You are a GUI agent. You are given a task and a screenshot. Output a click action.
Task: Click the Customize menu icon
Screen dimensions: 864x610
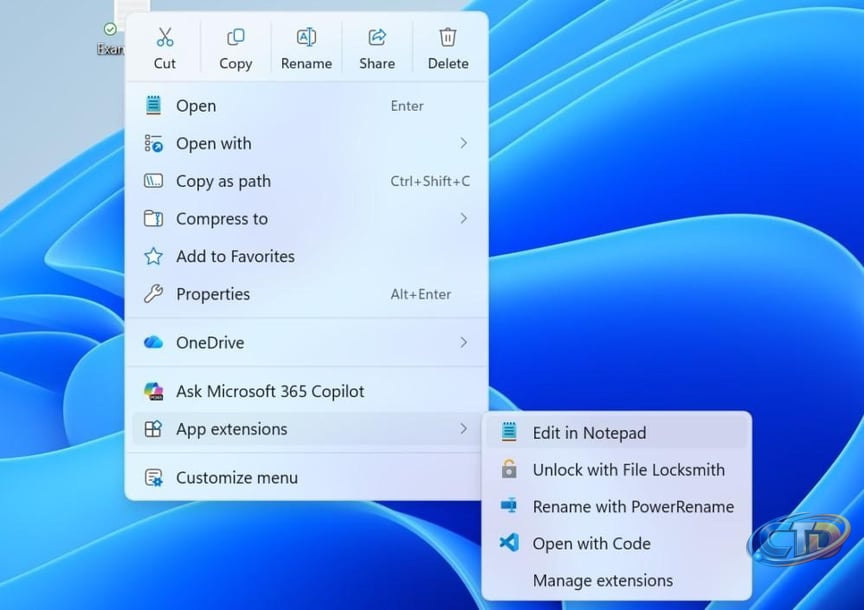click(153, 477)
